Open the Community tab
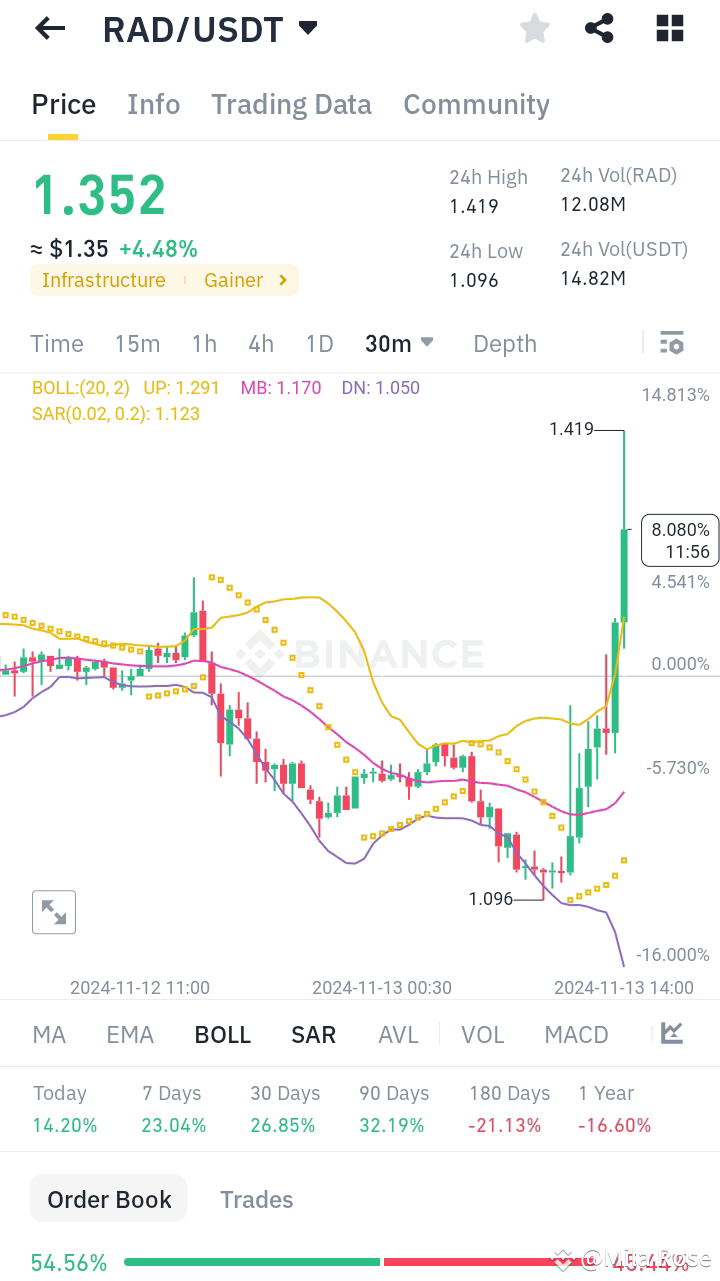 point(476,104)
